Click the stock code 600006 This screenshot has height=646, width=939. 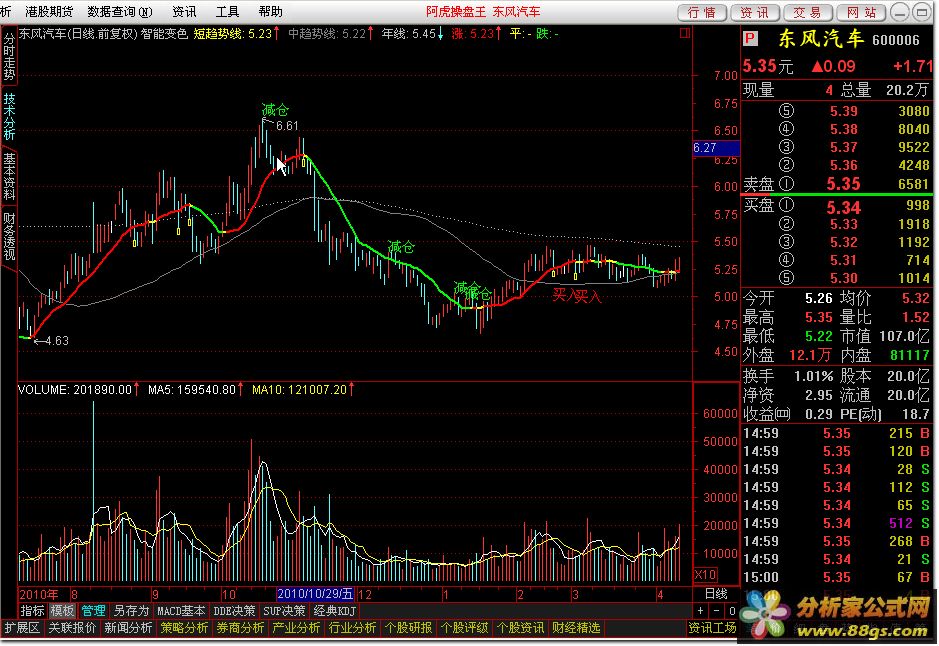[896, 40]
